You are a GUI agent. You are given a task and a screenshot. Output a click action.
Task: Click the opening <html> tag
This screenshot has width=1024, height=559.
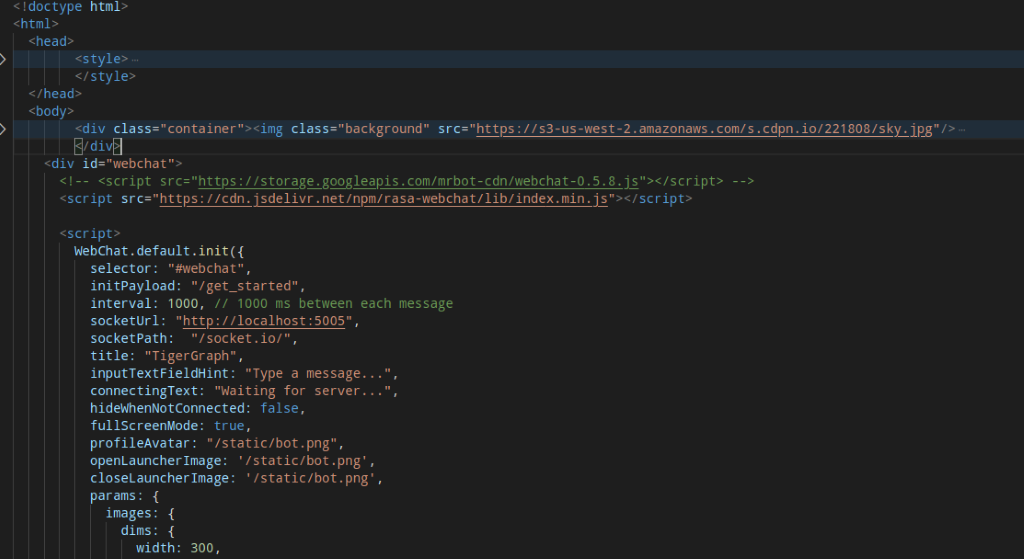click(x=36, y=24)
